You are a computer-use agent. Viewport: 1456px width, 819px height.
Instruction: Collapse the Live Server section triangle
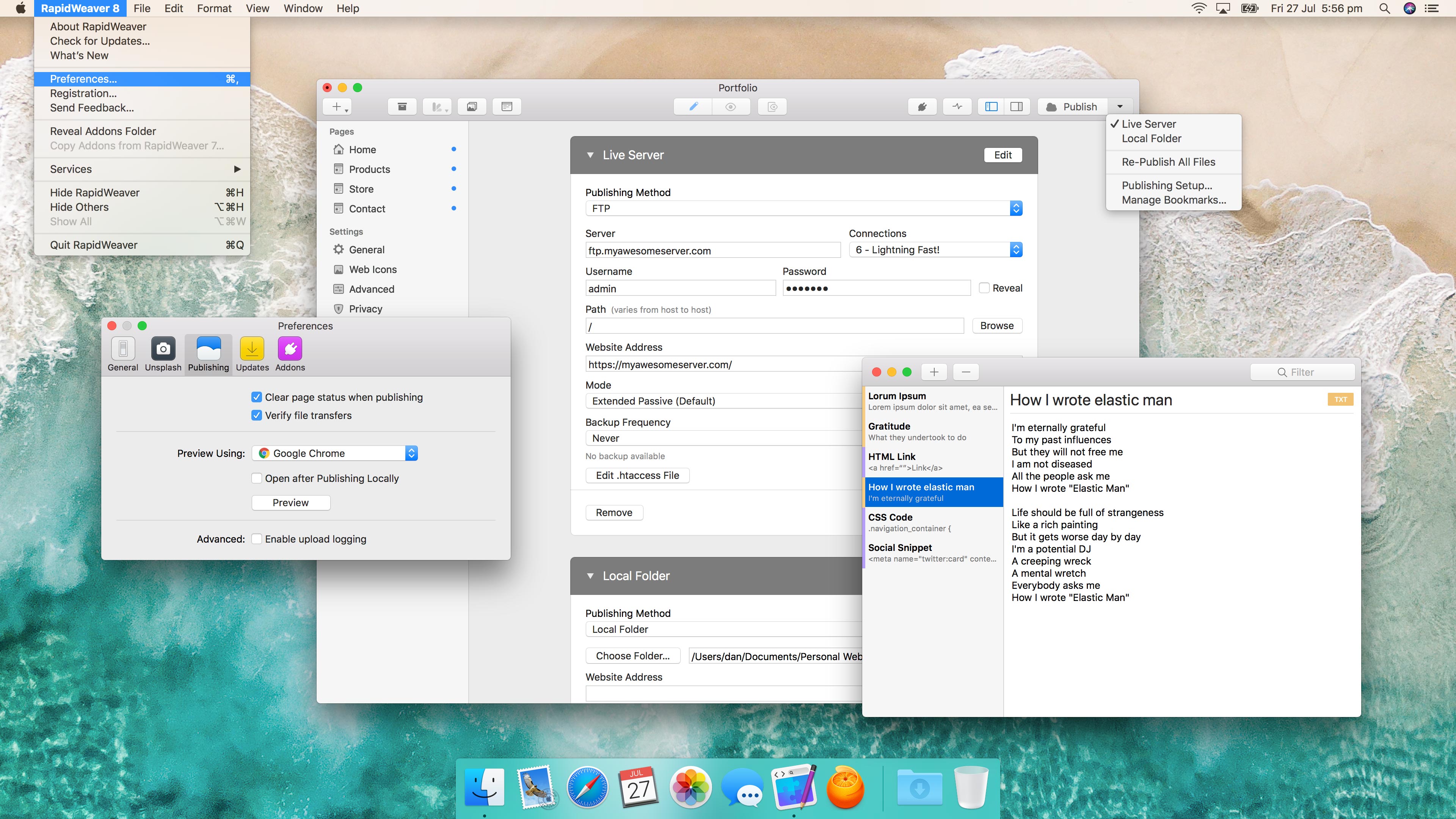pos(590,155)
